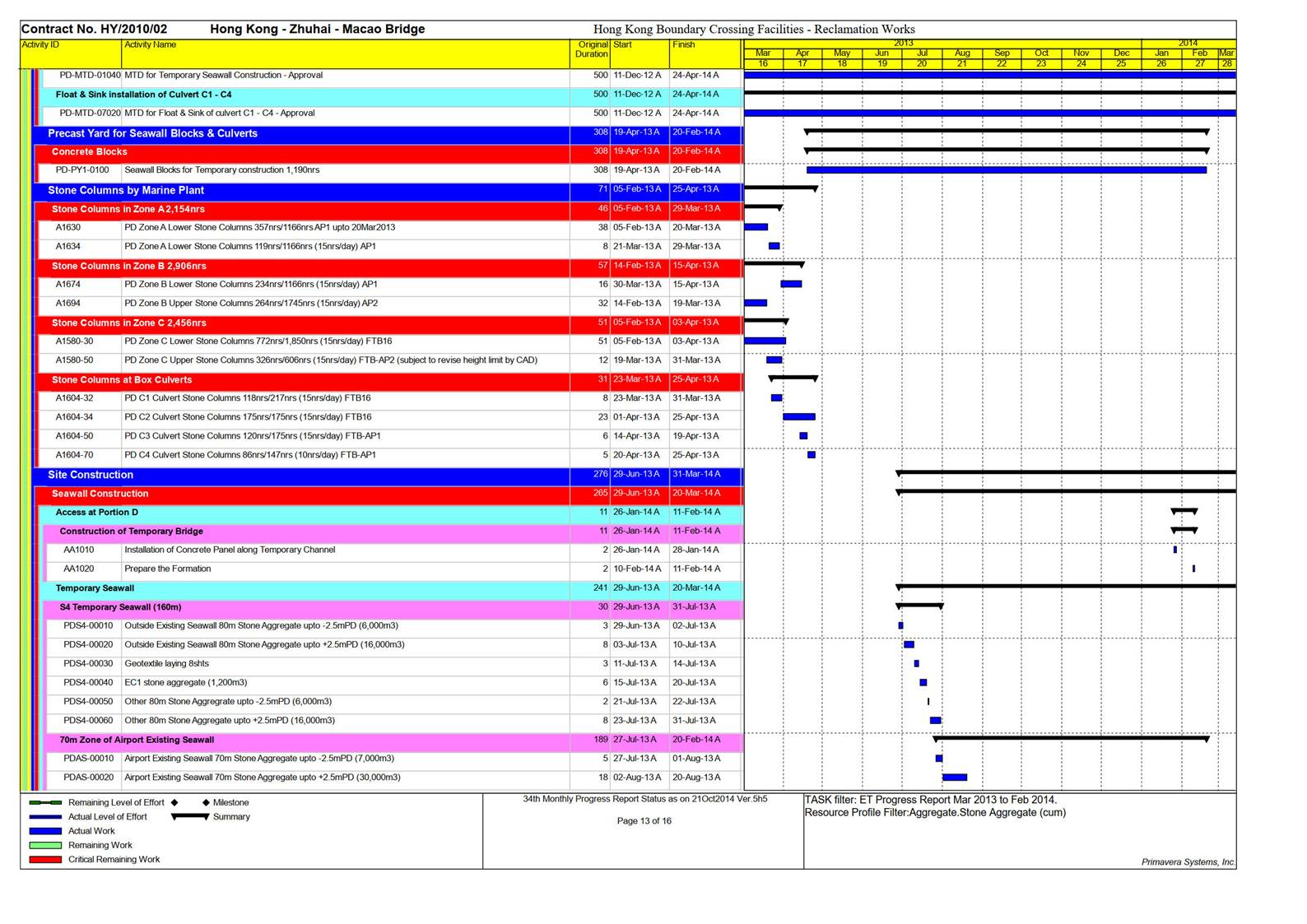
Task: Click 'PD C4 Culvert Stone Columns' activity name
Action: click(250, 455)
